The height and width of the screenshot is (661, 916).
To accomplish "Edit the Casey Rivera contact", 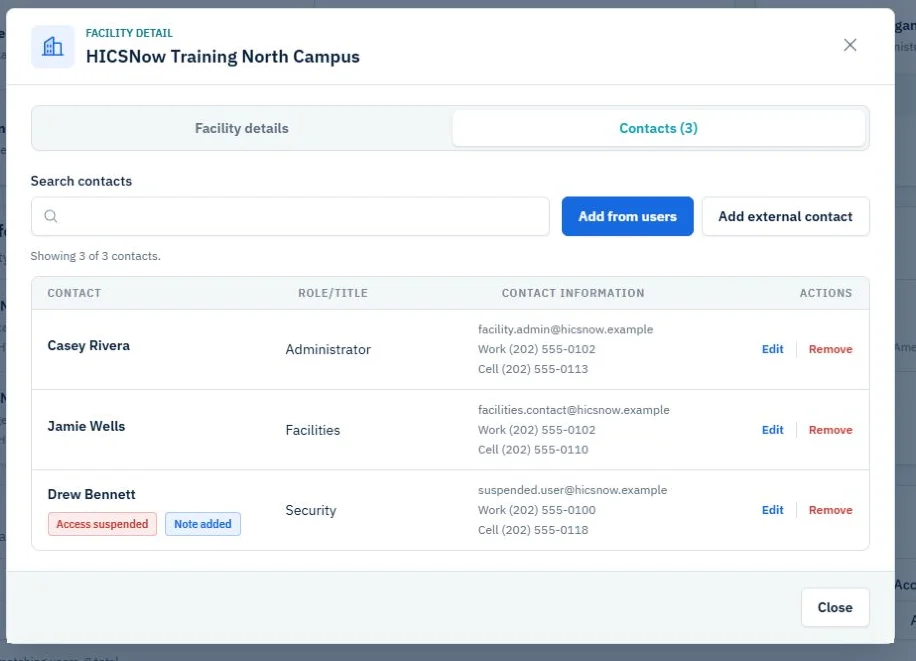I will (x=772, y=349).
